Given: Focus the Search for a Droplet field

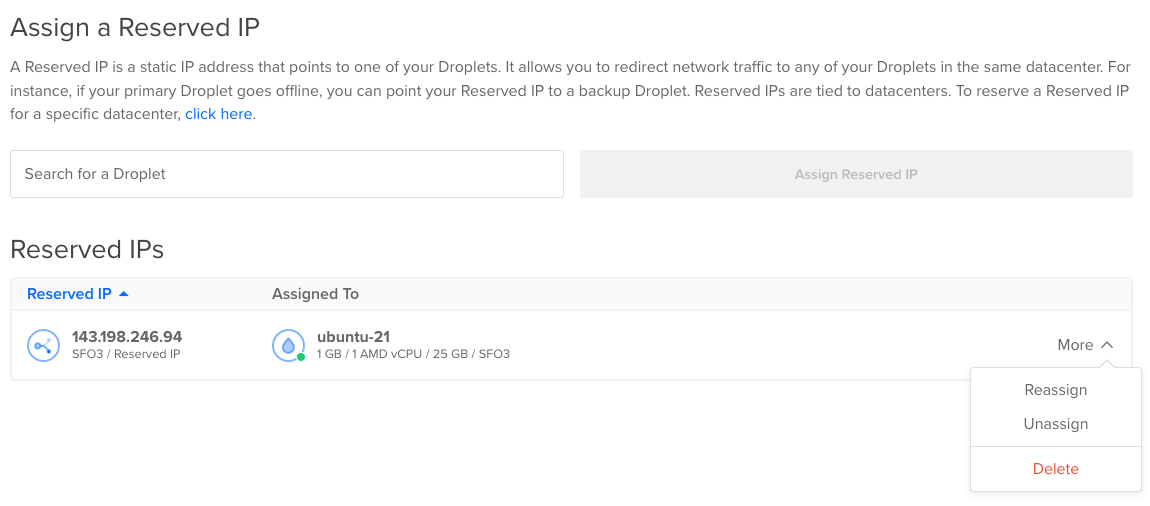Looking at the screenshot, I should [x=287, y=174].
